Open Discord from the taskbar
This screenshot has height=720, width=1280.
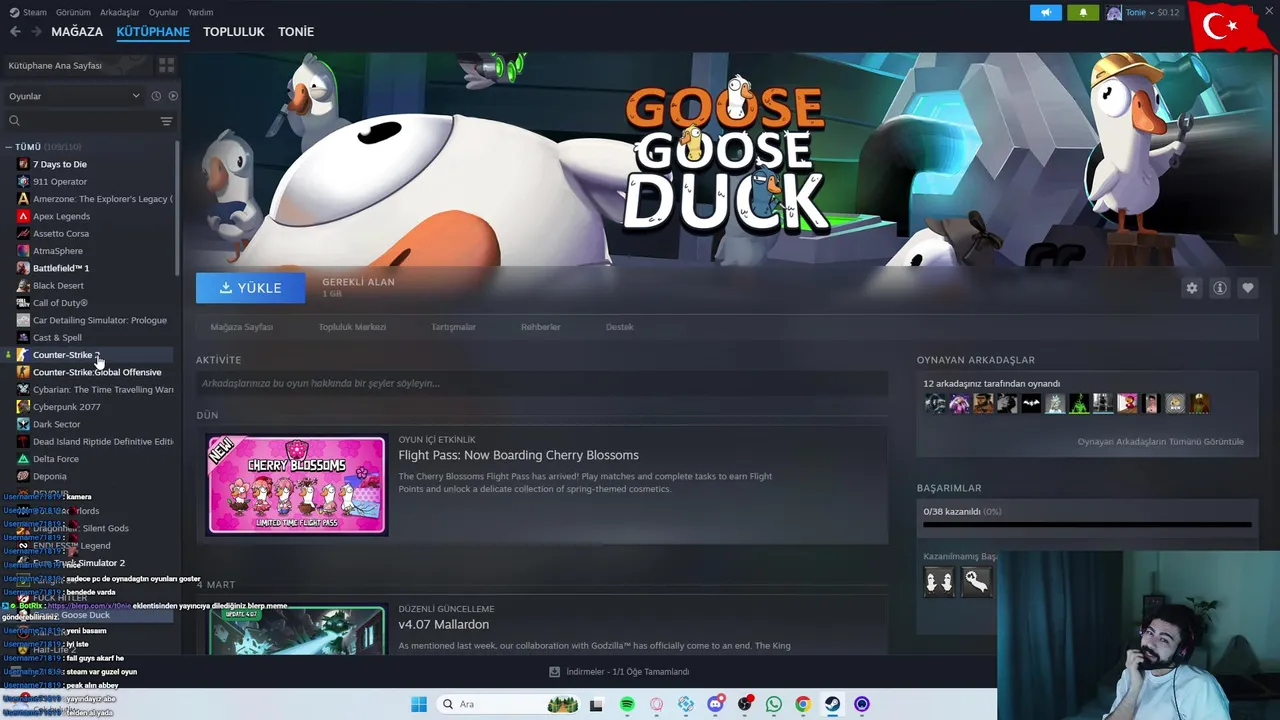pyautogui.click(x=715, y=704)
